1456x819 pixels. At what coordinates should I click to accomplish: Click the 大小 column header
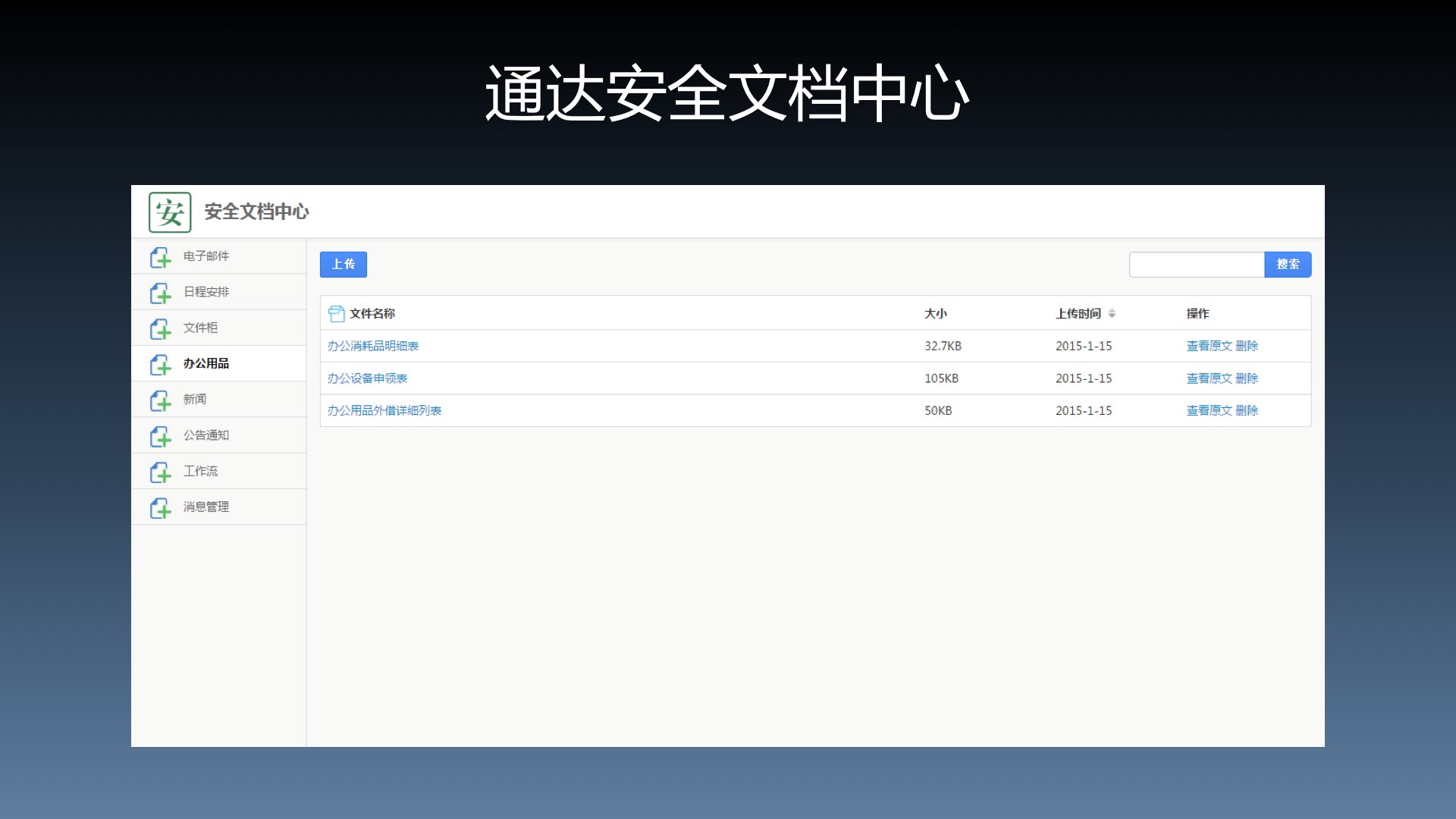coord(936,313)
